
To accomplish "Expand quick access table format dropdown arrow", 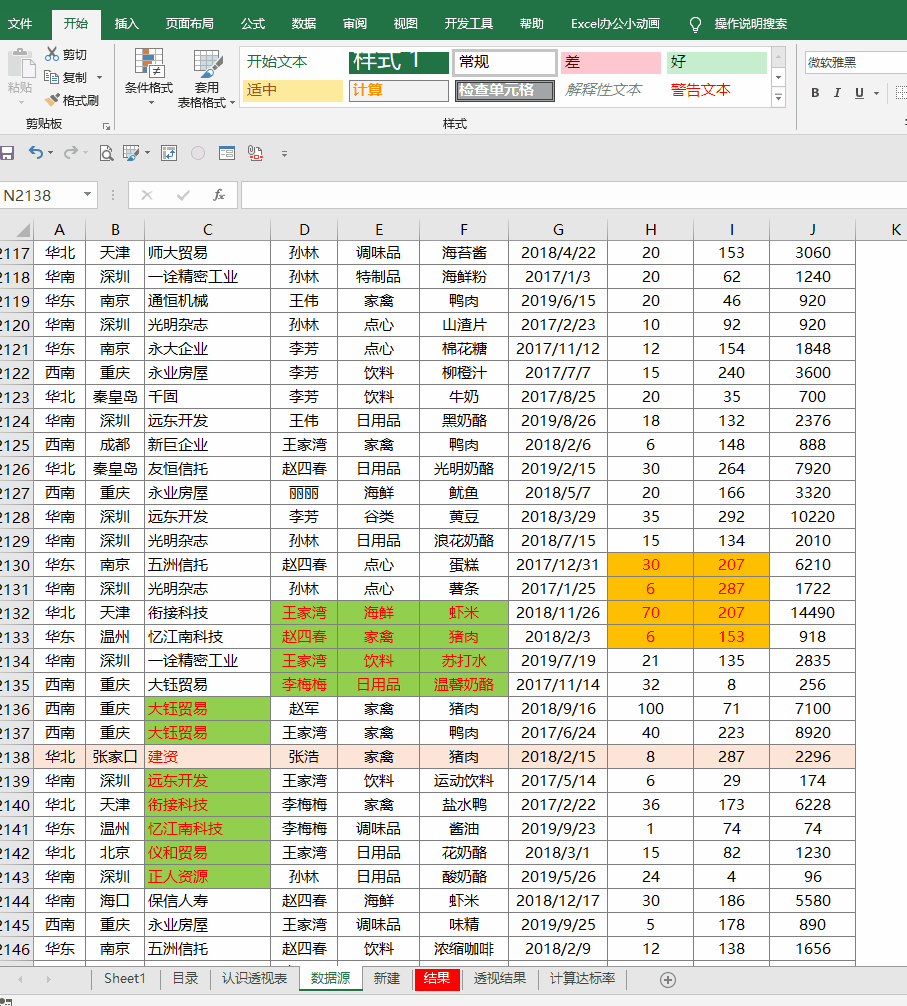I will pos(148,153).
